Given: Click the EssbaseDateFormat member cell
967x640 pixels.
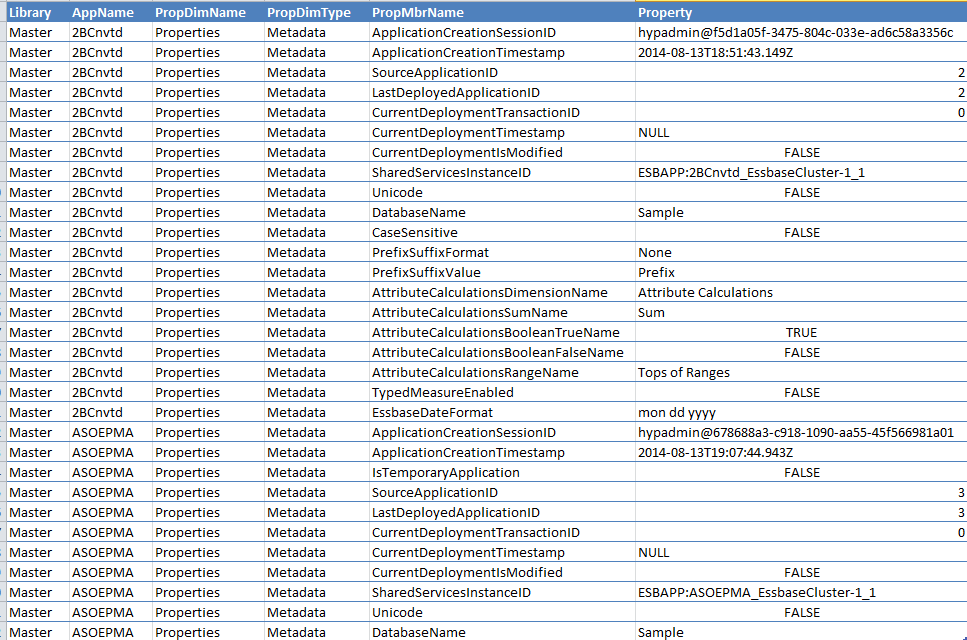Looking at the screenshot, I should click(x=502, y=412).
